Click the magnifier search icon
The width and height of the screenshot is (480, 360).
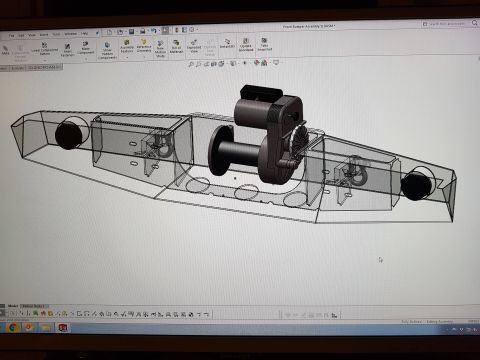pos(475,23)
